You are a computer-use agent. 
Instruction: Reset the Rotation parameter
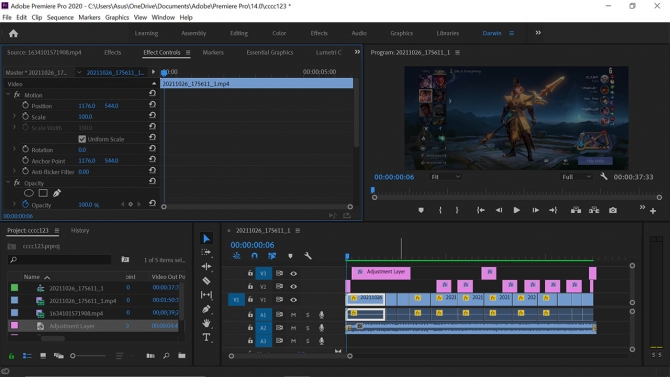pos(152,149)
